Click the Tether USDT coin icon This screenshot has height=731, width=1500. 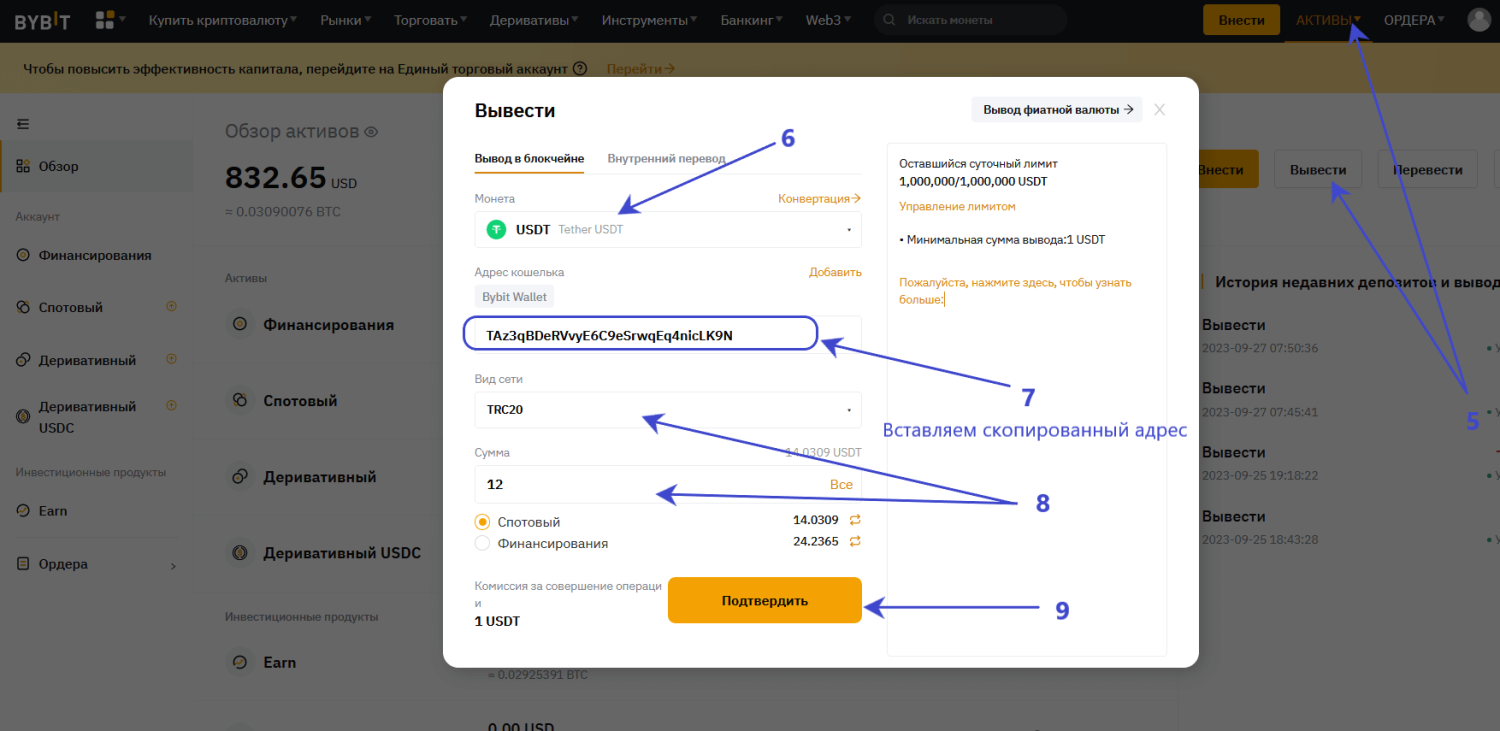click(496, 229)
